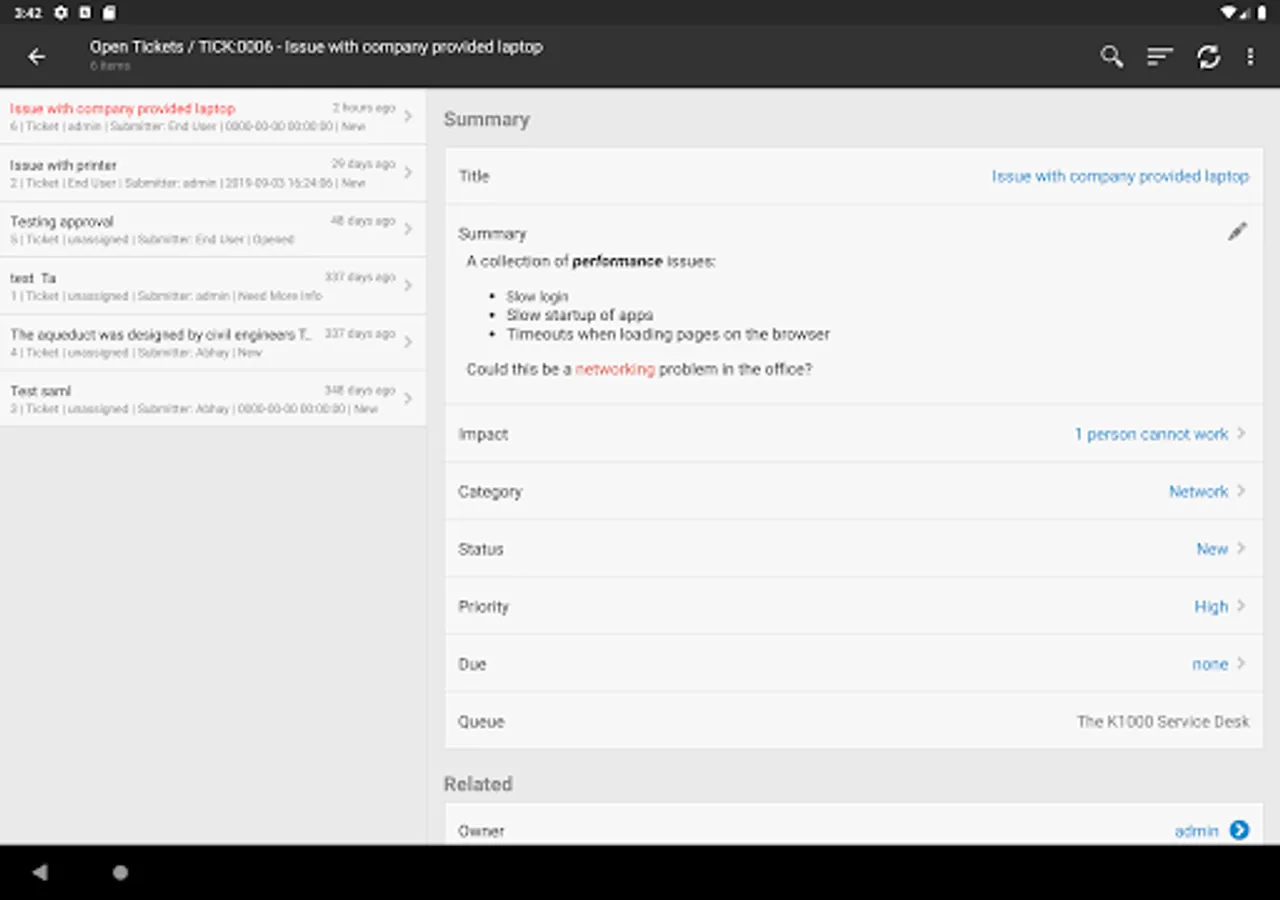Select 'test Ta' ticket
Screen dimensions: 1280x900
pos(213,286)
